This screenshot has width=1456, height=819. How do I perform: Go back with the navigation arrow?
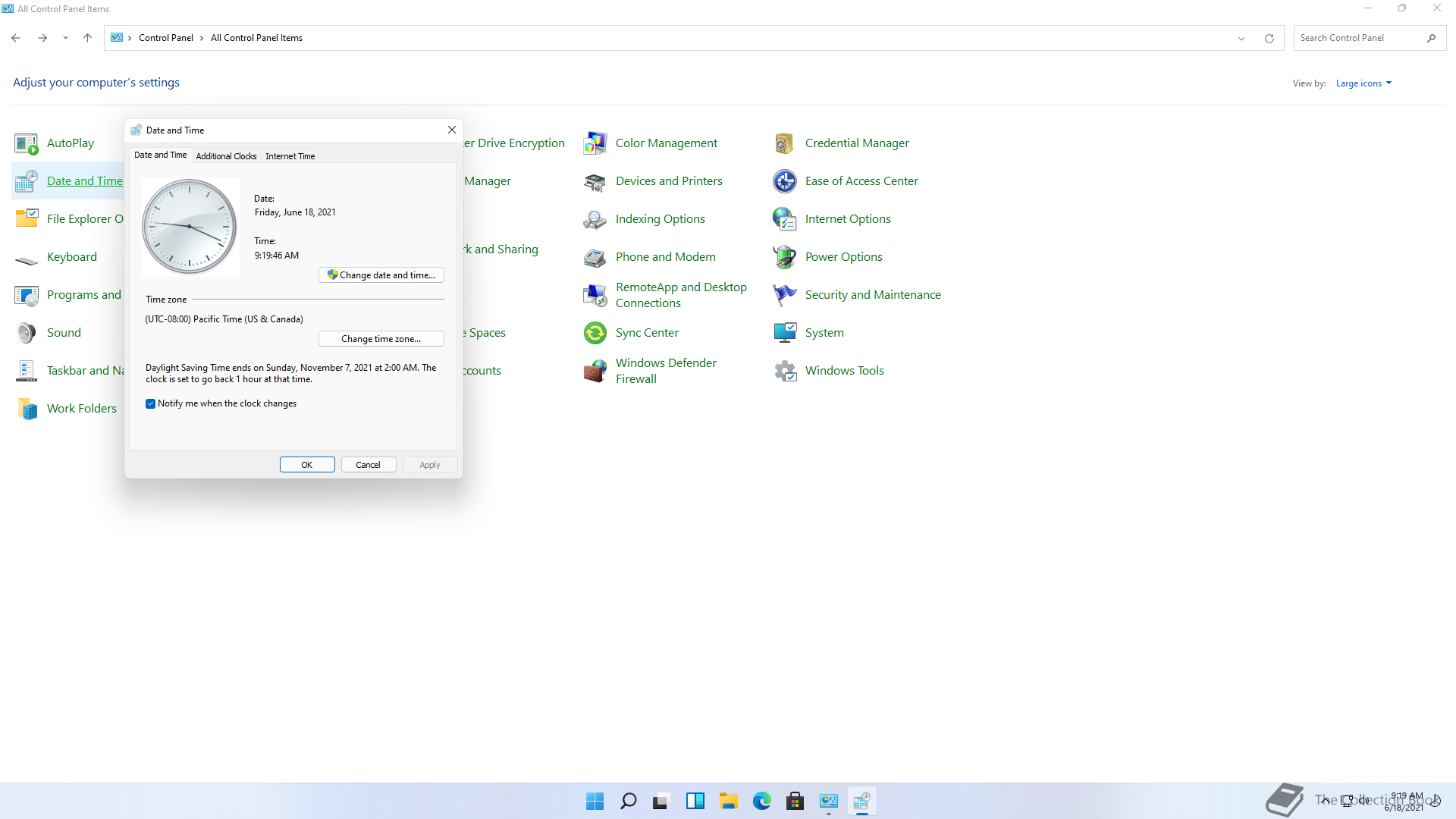(16, 38)
